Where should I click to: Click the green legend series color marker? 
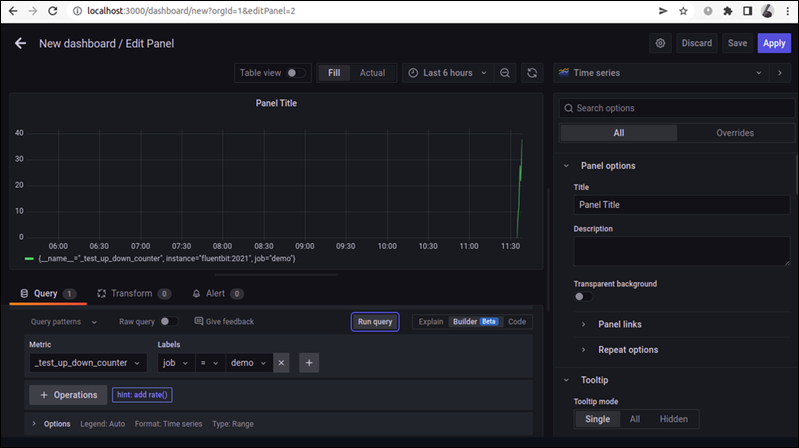click(30, 259)
